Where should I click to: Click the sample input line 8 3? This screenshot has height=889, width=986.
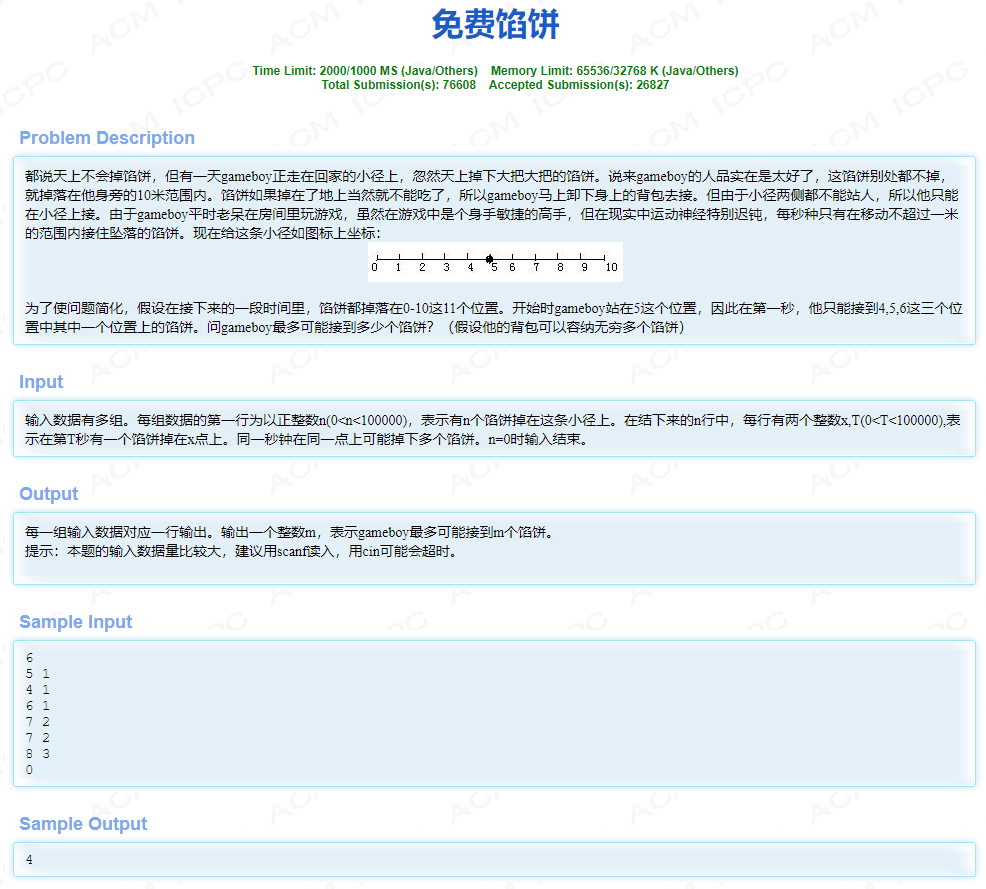(x=38, y=754)
